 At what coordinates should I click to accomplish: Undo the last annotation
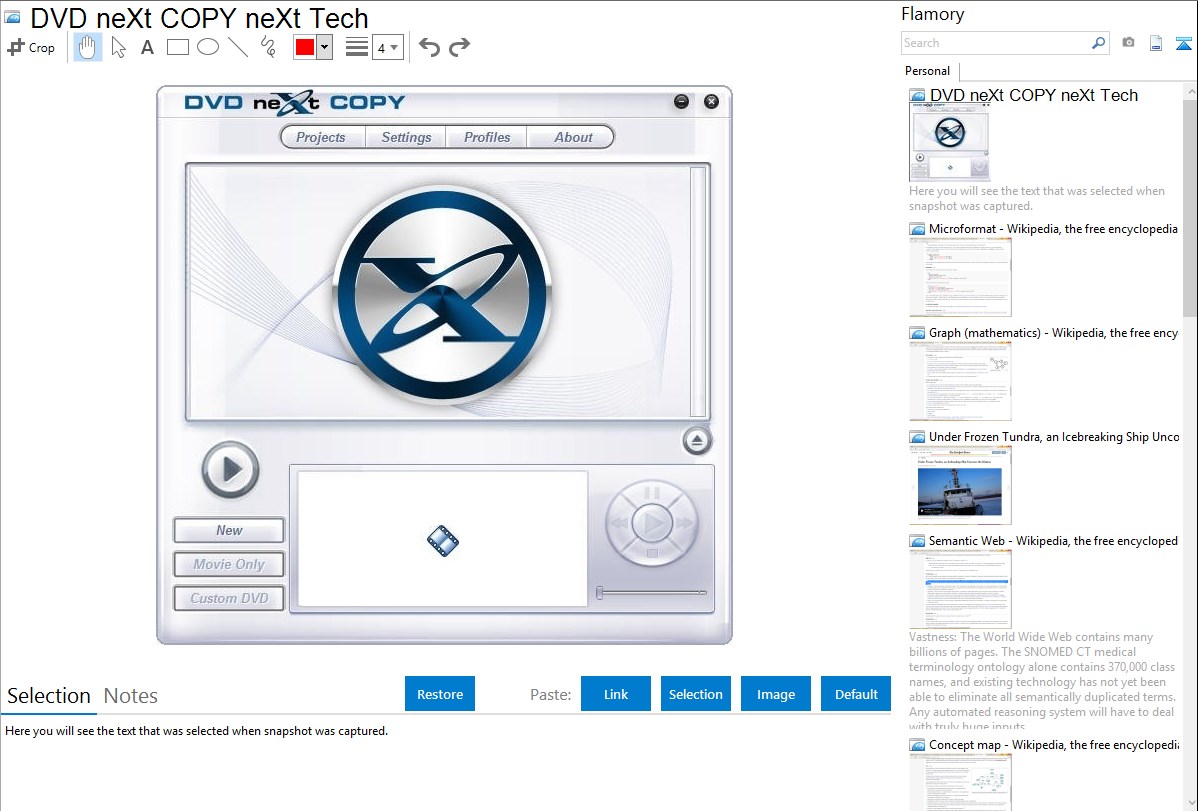coord(429,47)
